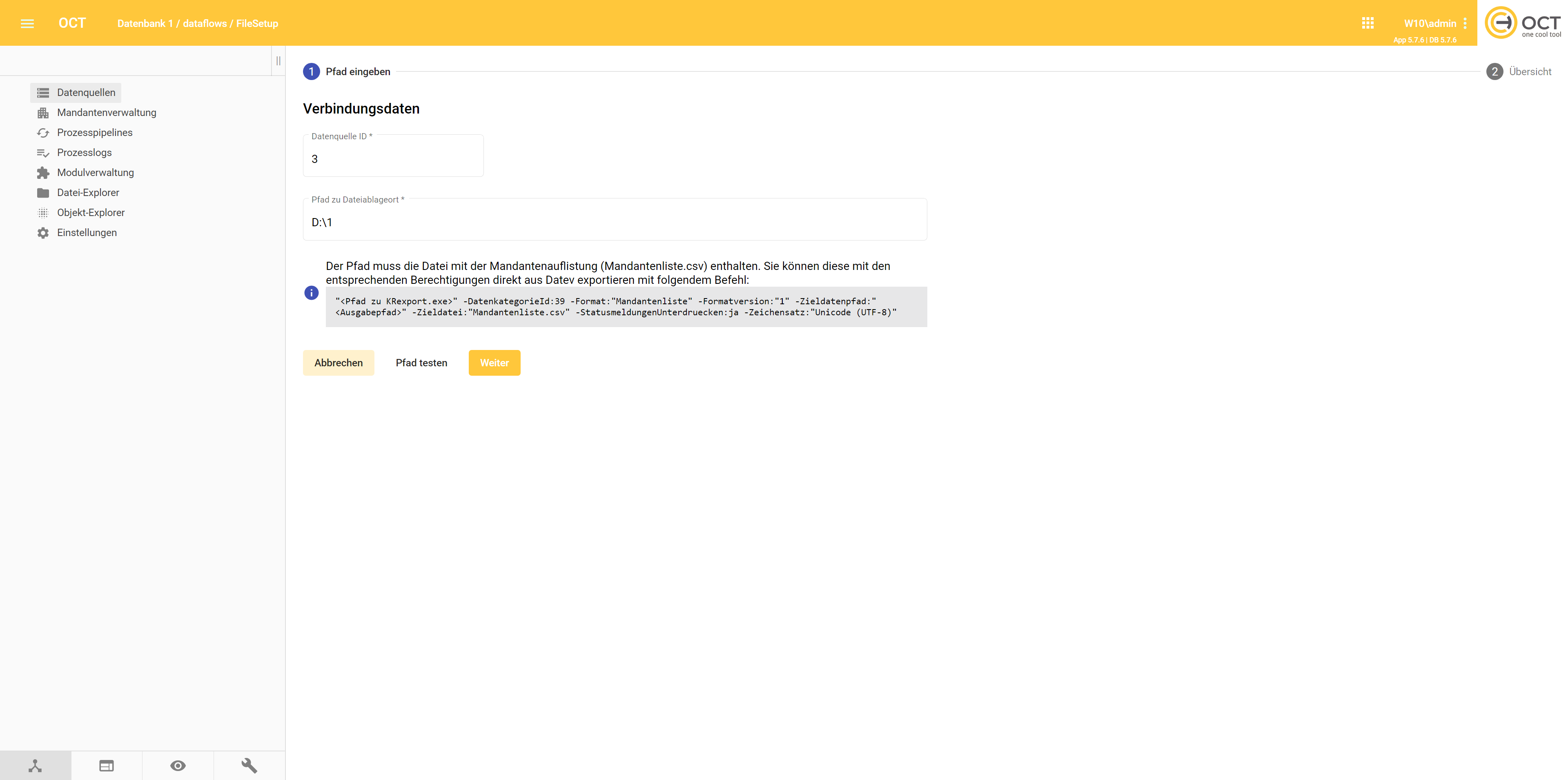This screenshot has width=1568, height=780.
Task: Open the Datei-Explorer
Action: 88,192
